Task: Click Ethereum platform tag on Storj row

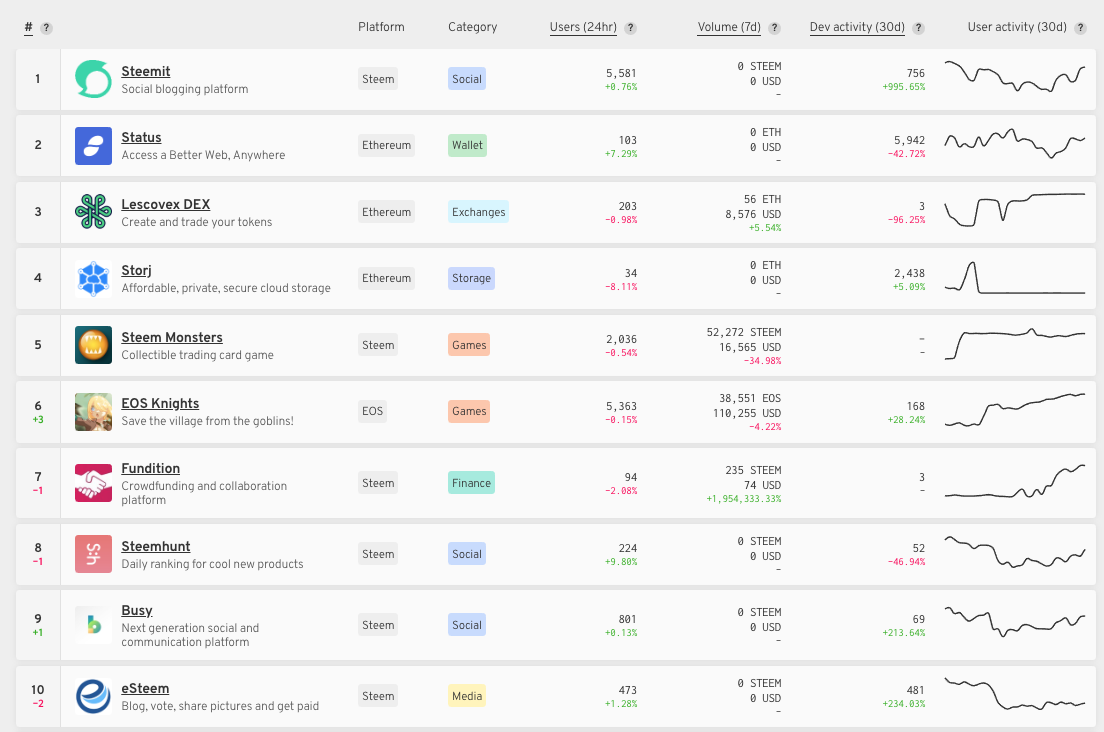Action: click(x=387, y=278)
